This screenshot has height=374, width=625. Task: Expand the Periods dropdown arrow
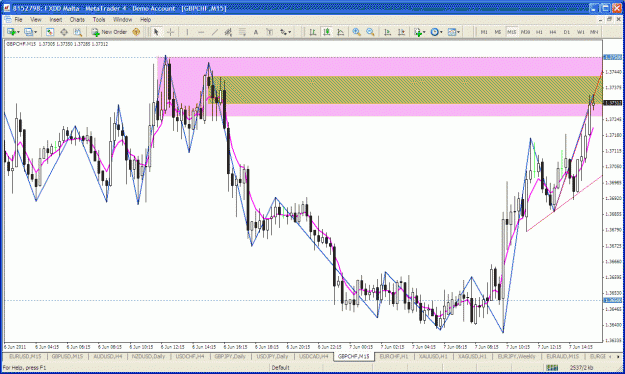point(441,32)
